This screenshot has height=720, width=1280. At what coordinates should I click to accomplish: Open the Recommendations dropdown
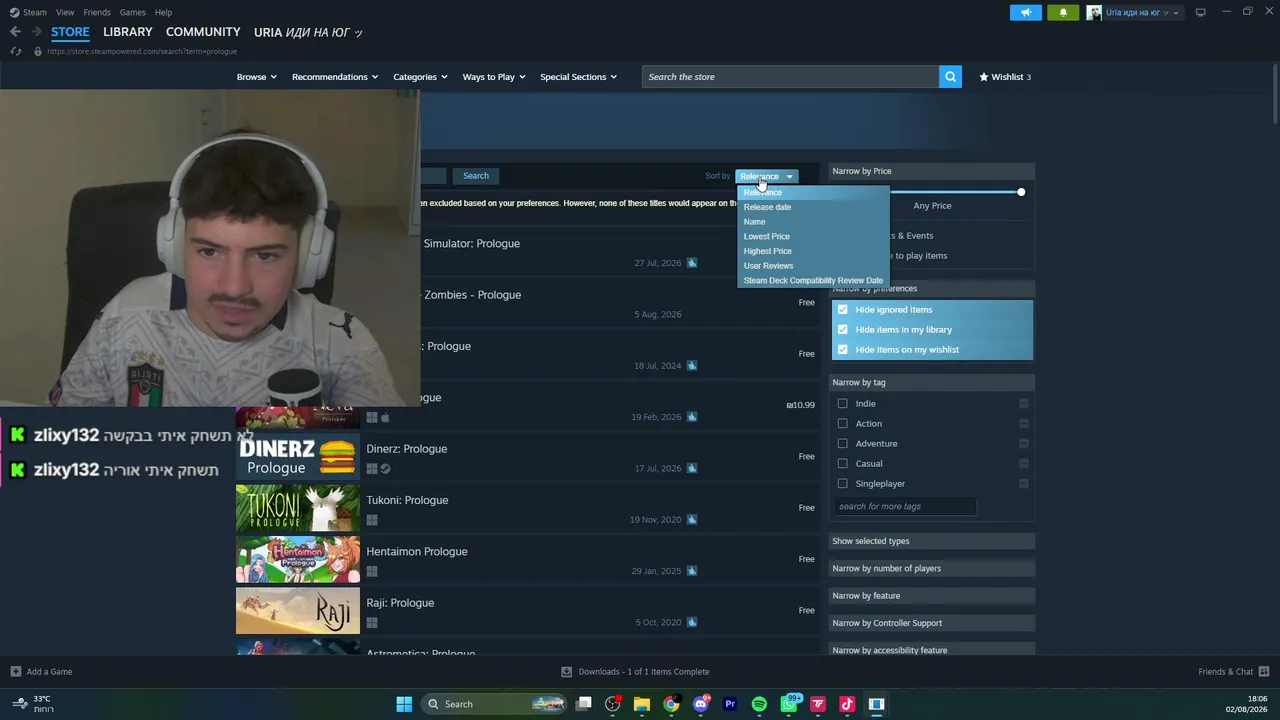[335, 77]
